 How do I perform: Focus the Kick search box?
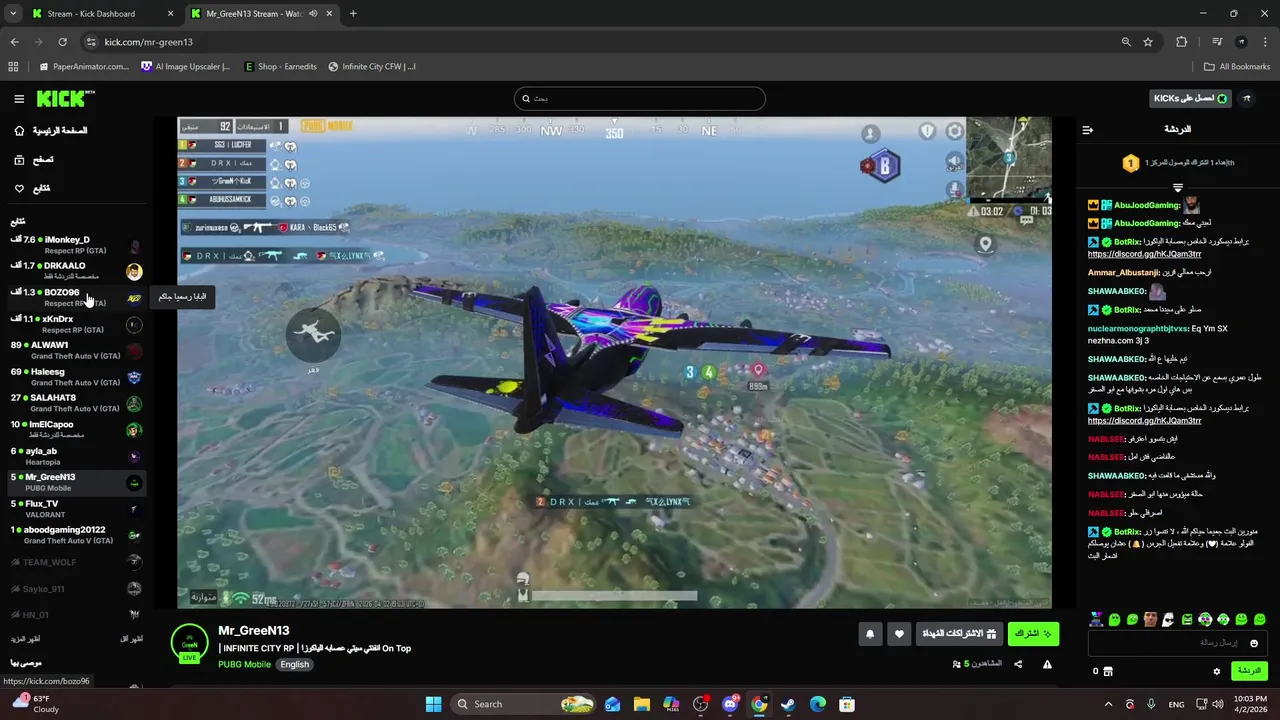point(640,98)
